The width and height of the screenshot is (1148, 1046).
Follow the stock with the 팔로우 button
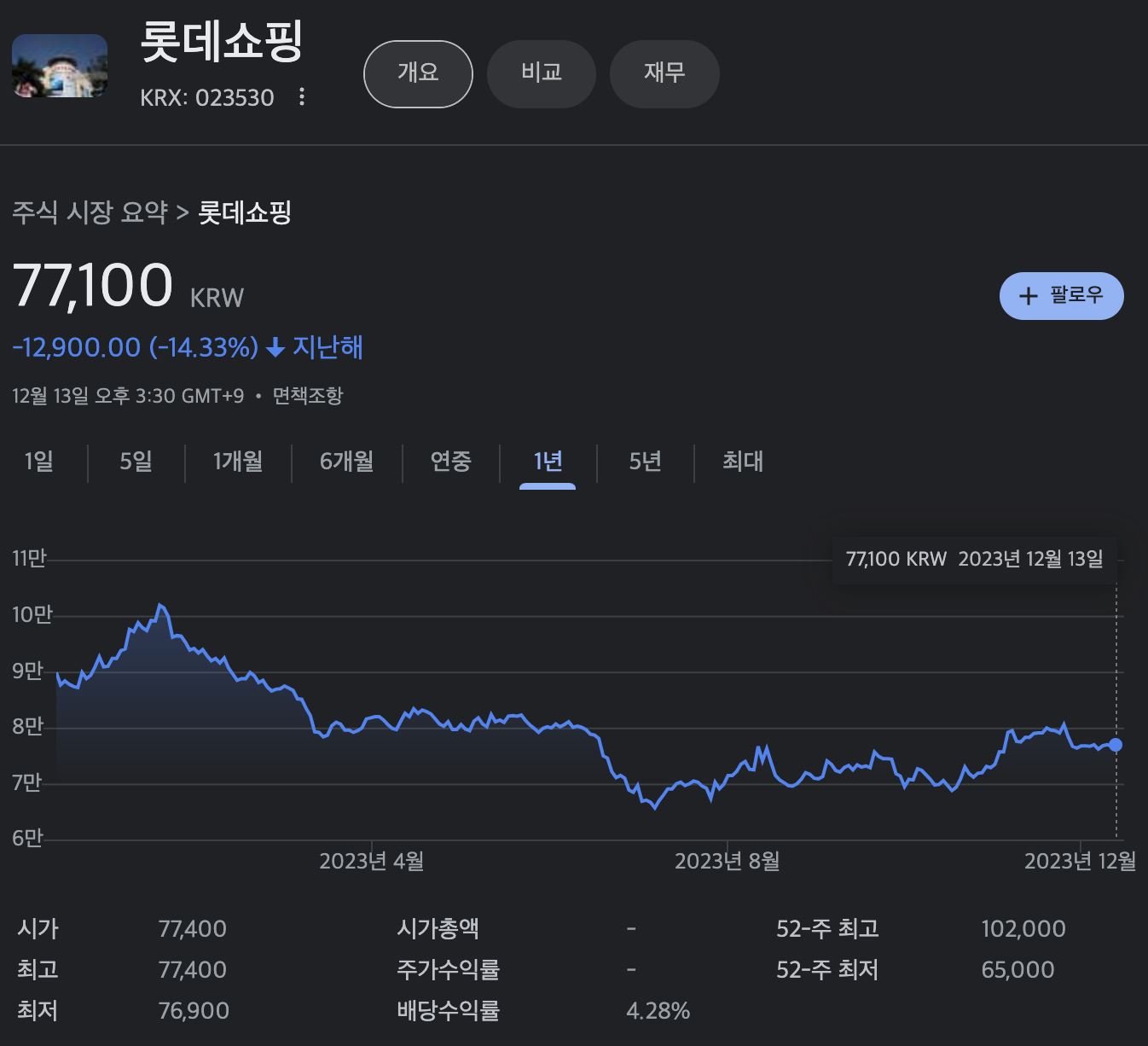[x=1062, y=296]
